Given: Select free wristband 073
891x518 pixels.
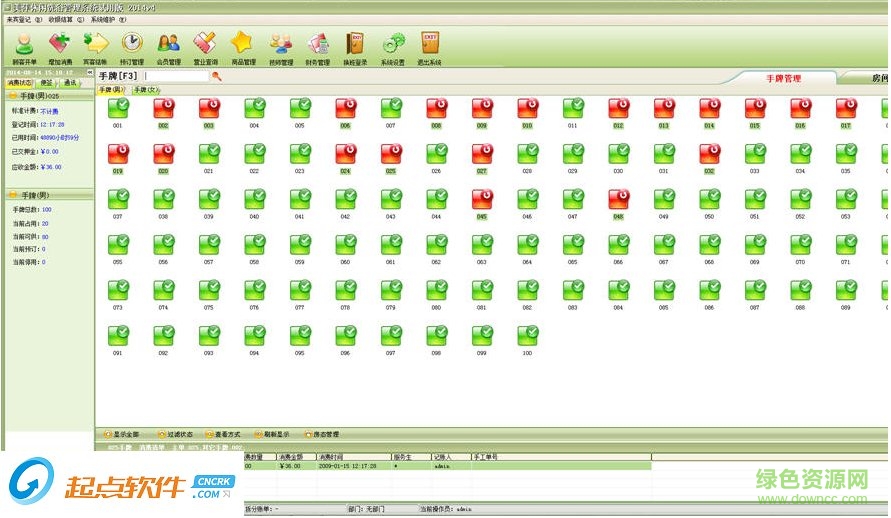Looking at the screenshot, I should pyautogui.click(x=118, y=290).
